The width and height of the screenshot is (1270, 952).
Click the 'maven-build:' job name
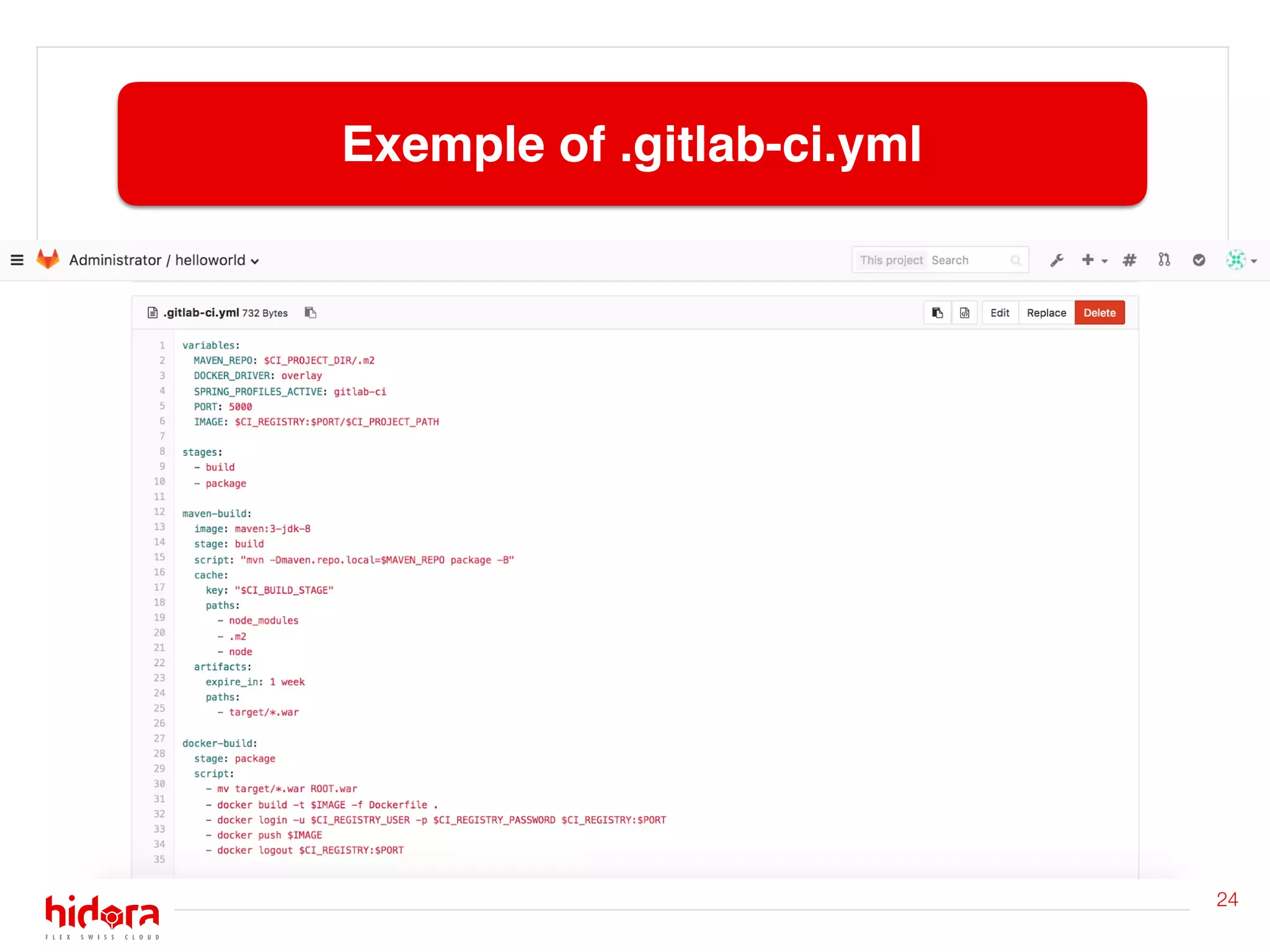(x=217, y=514)
